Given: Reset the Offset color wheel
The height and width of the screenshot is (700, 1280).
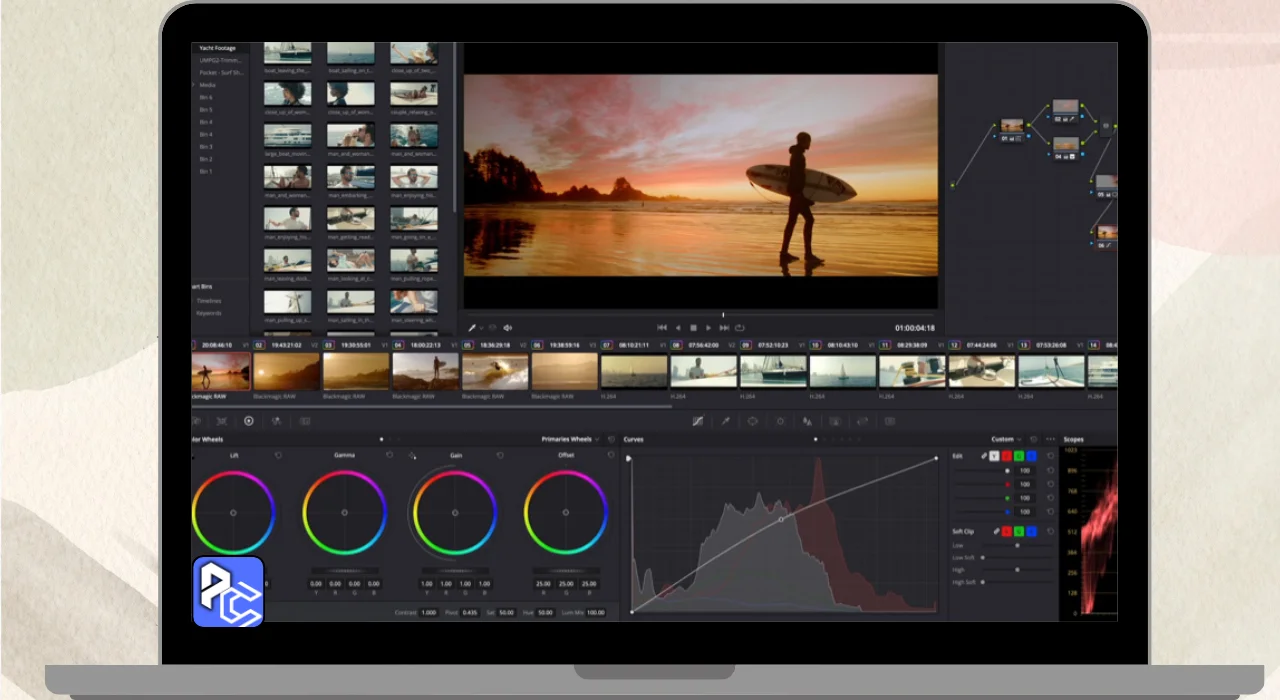Looking at the screenshot, I should click(611, 455).
